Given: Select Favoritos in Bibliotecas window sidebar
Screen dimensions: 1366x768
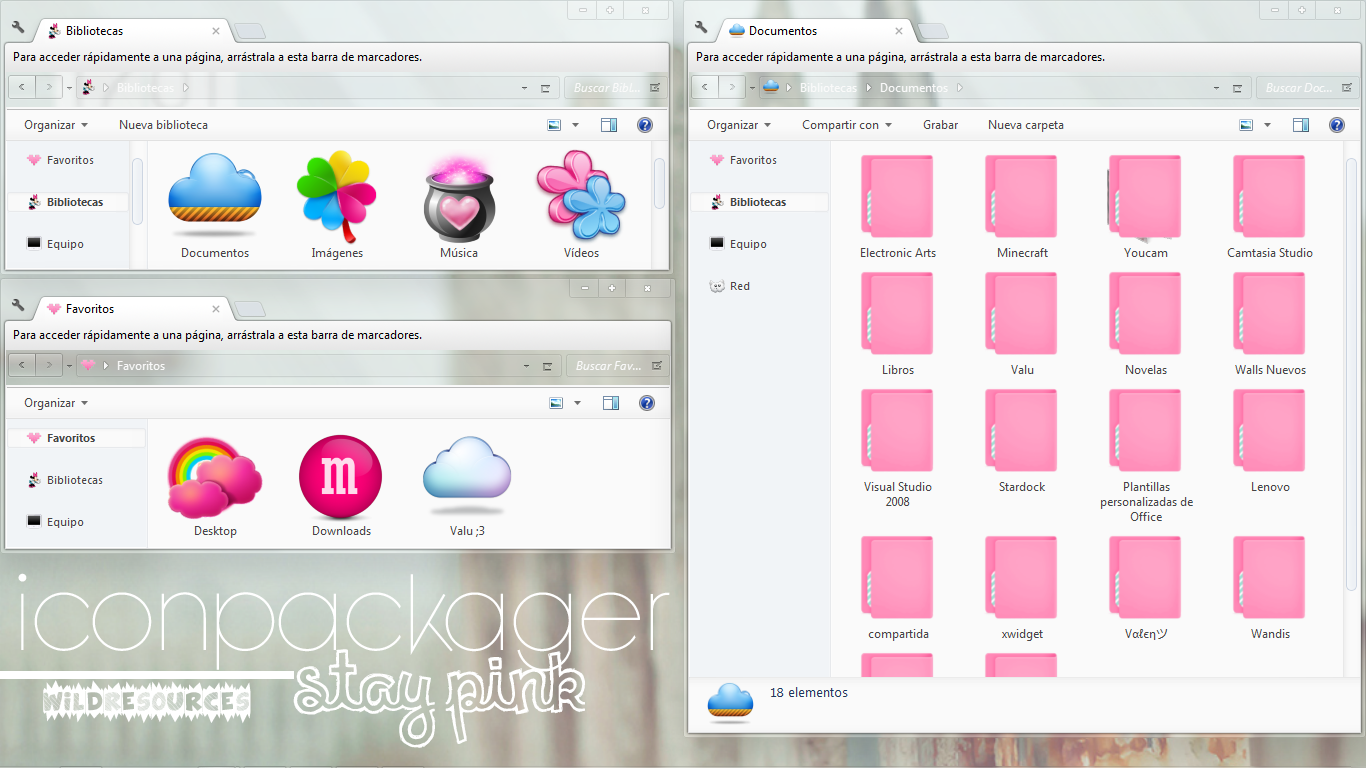Looking at the screenshot, I should click(69, 160).
